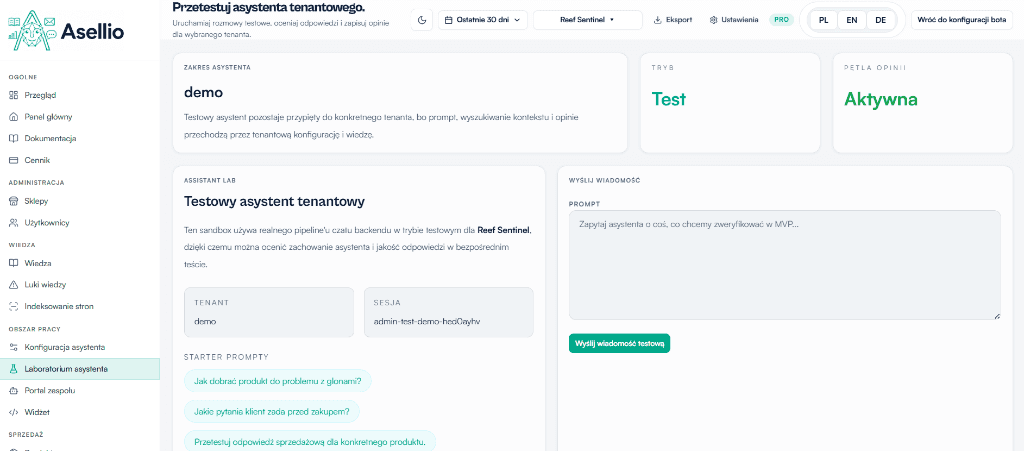Switch language to EN
This screenshot has height=451, width=1024.
pos(852,20)
